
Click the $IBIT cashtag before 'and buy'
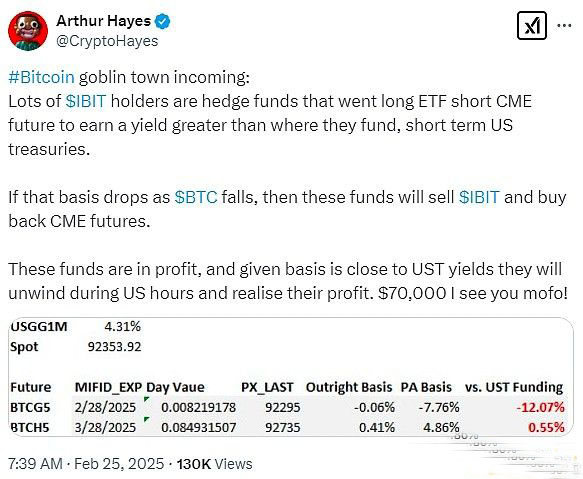click(x=479, y=197)
